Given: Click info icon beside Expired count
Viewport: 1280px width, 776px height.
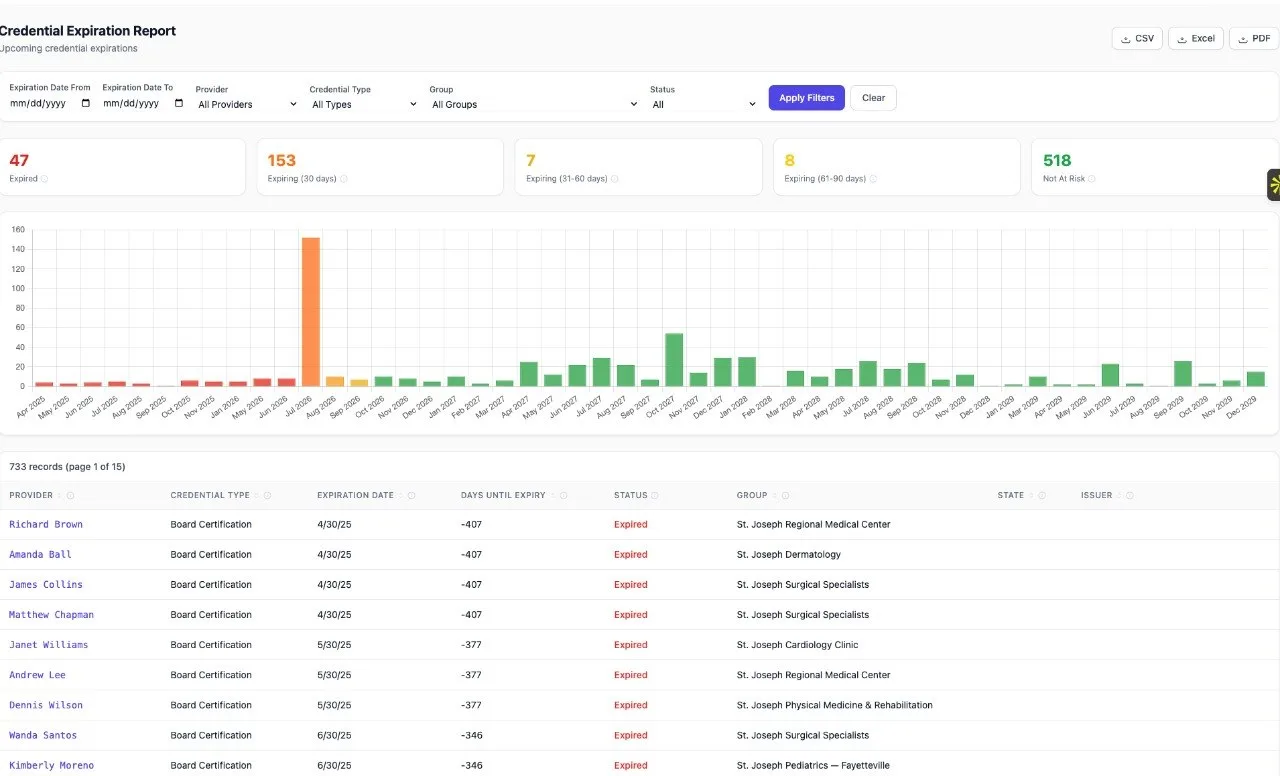Looking at the screenshot, I should pos(45,179).
